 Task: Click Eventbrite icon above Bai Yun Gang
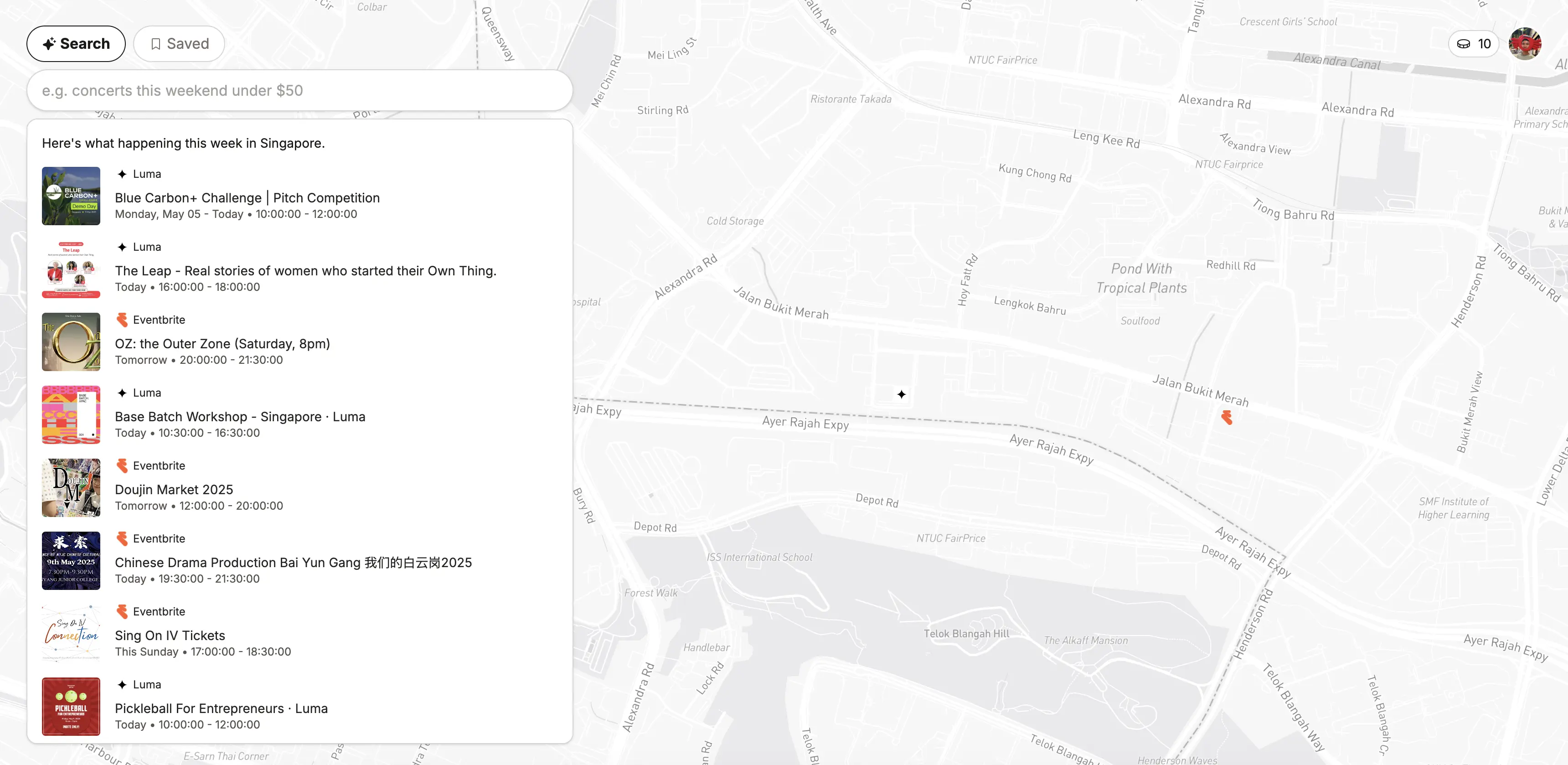tap(122, 538)
